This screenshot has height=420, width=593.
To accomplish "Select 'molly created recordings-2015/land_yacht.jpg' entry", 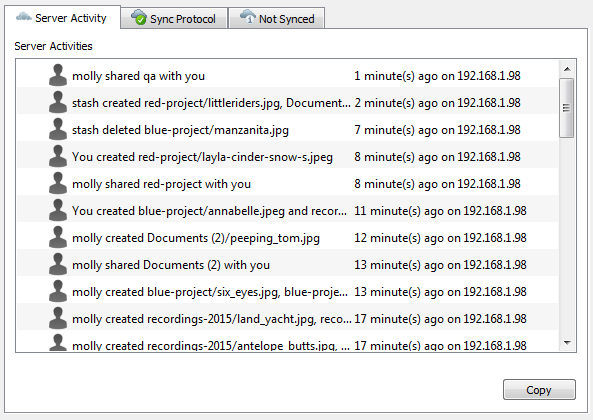I will coord(287,319).
